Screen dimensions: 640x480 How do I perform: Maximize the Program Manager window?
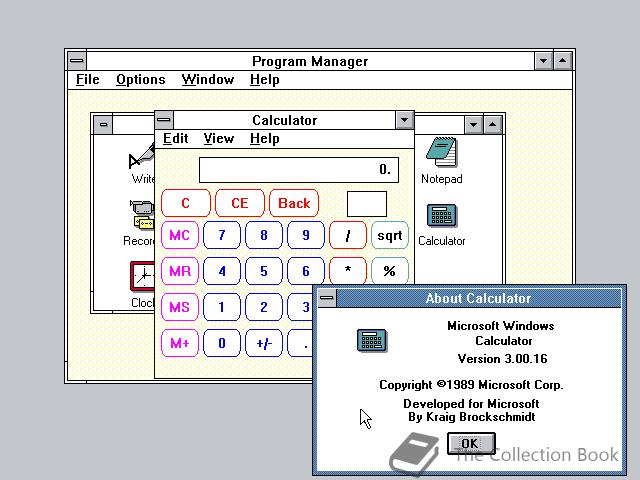563,61
